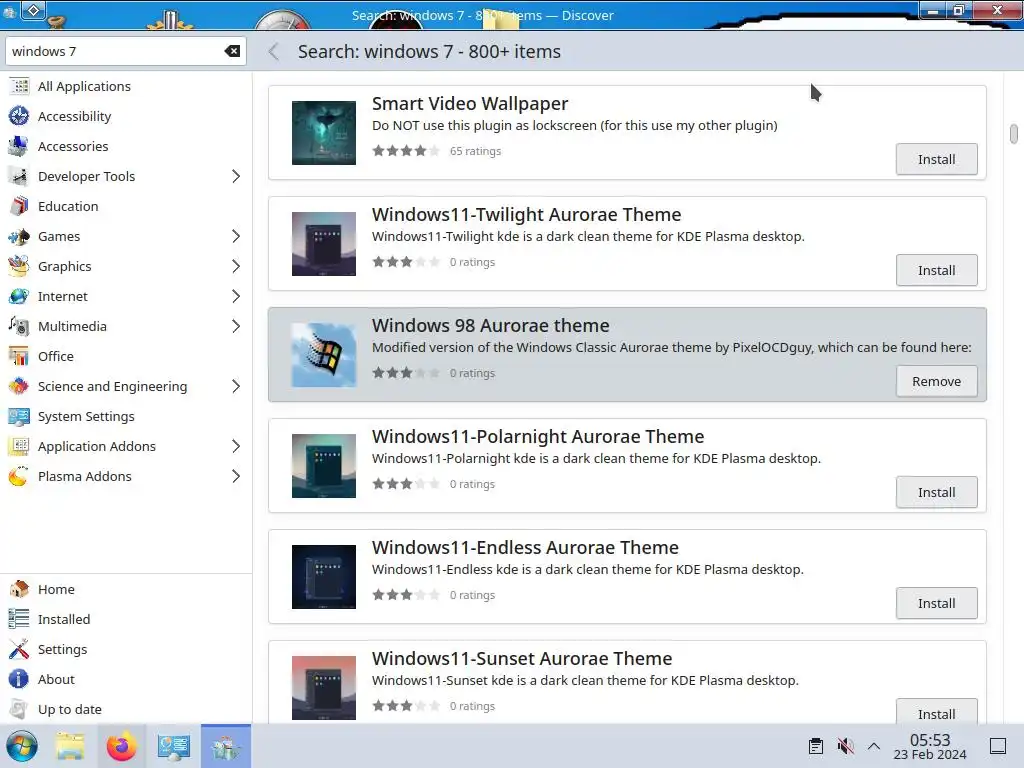Expand the Multimedia category
Image resolution: width=1024 pixels, height=768 pixels.
[x=236, y=327]
